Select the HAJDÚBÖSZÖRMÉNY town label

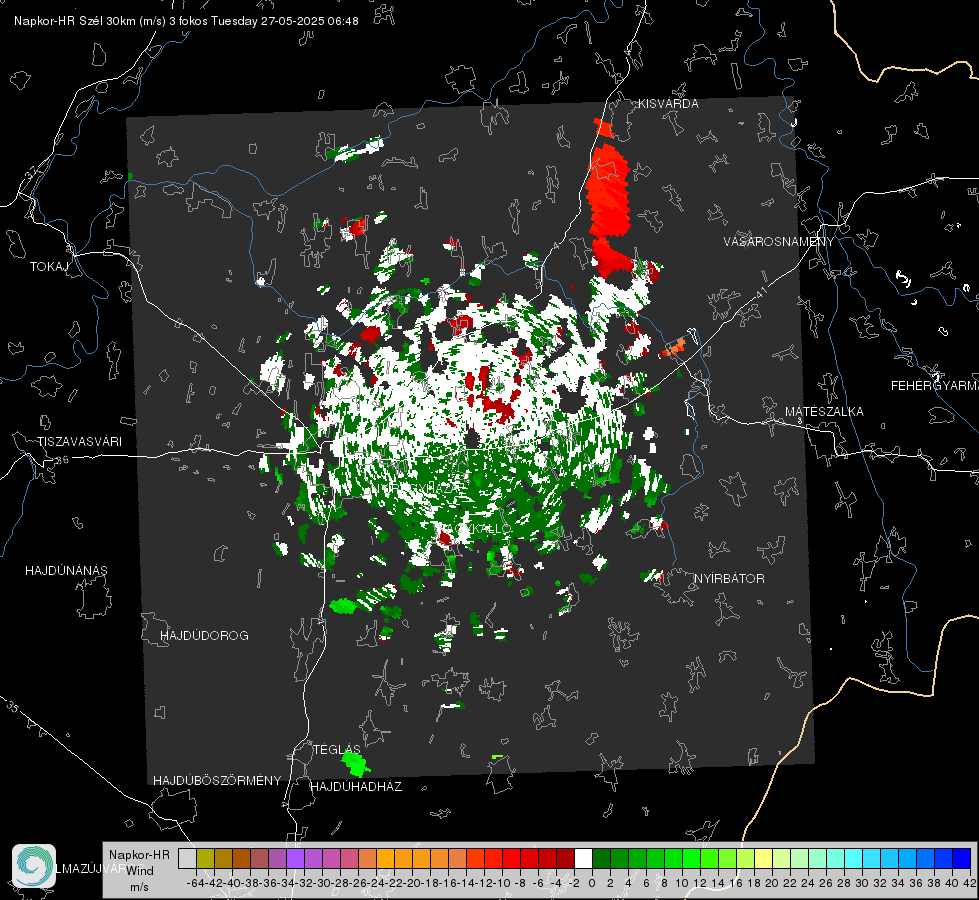coord(217,781)
